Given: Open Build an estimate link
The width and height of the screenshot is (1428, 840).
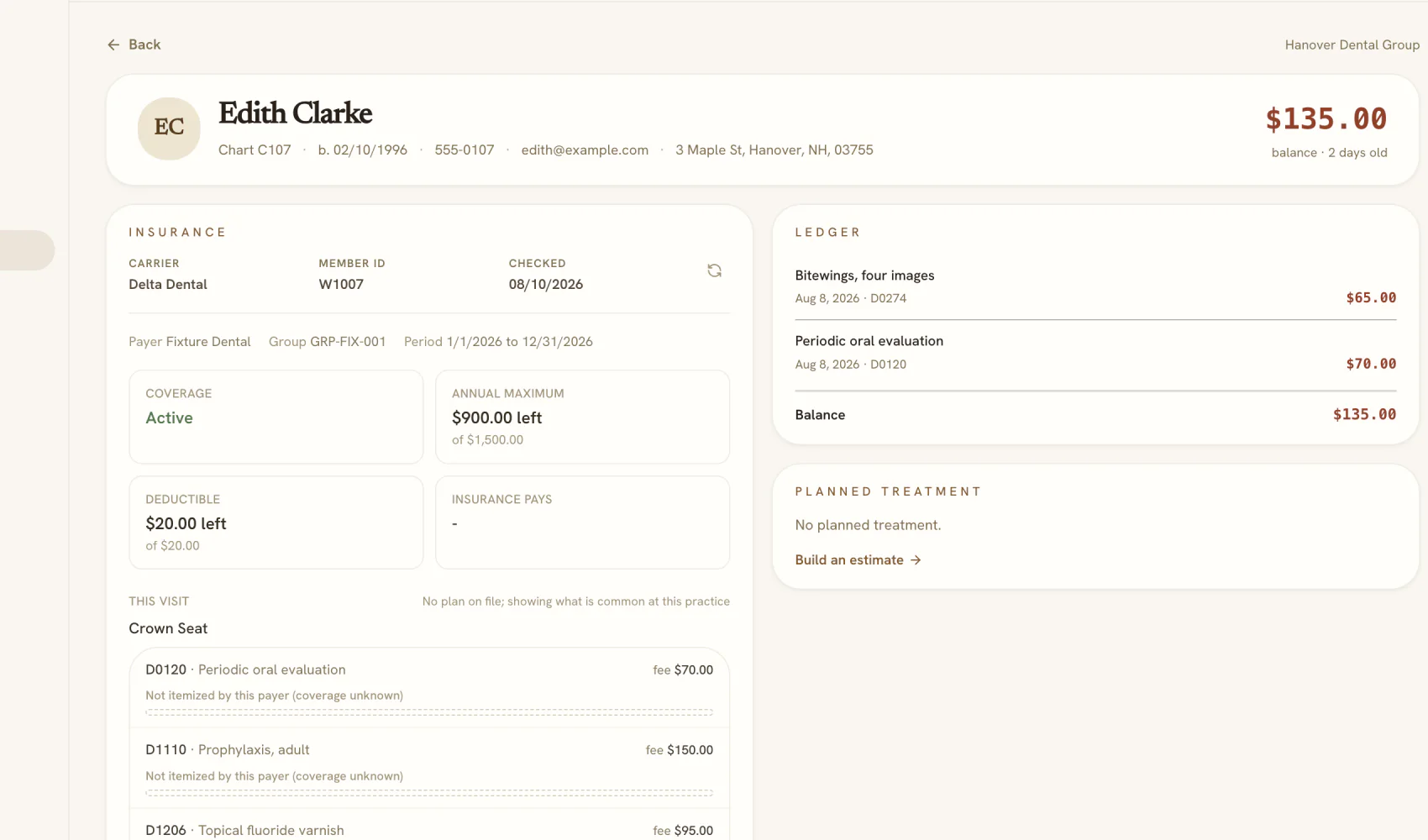Looking at the screenshot, I should click(858, 560).
